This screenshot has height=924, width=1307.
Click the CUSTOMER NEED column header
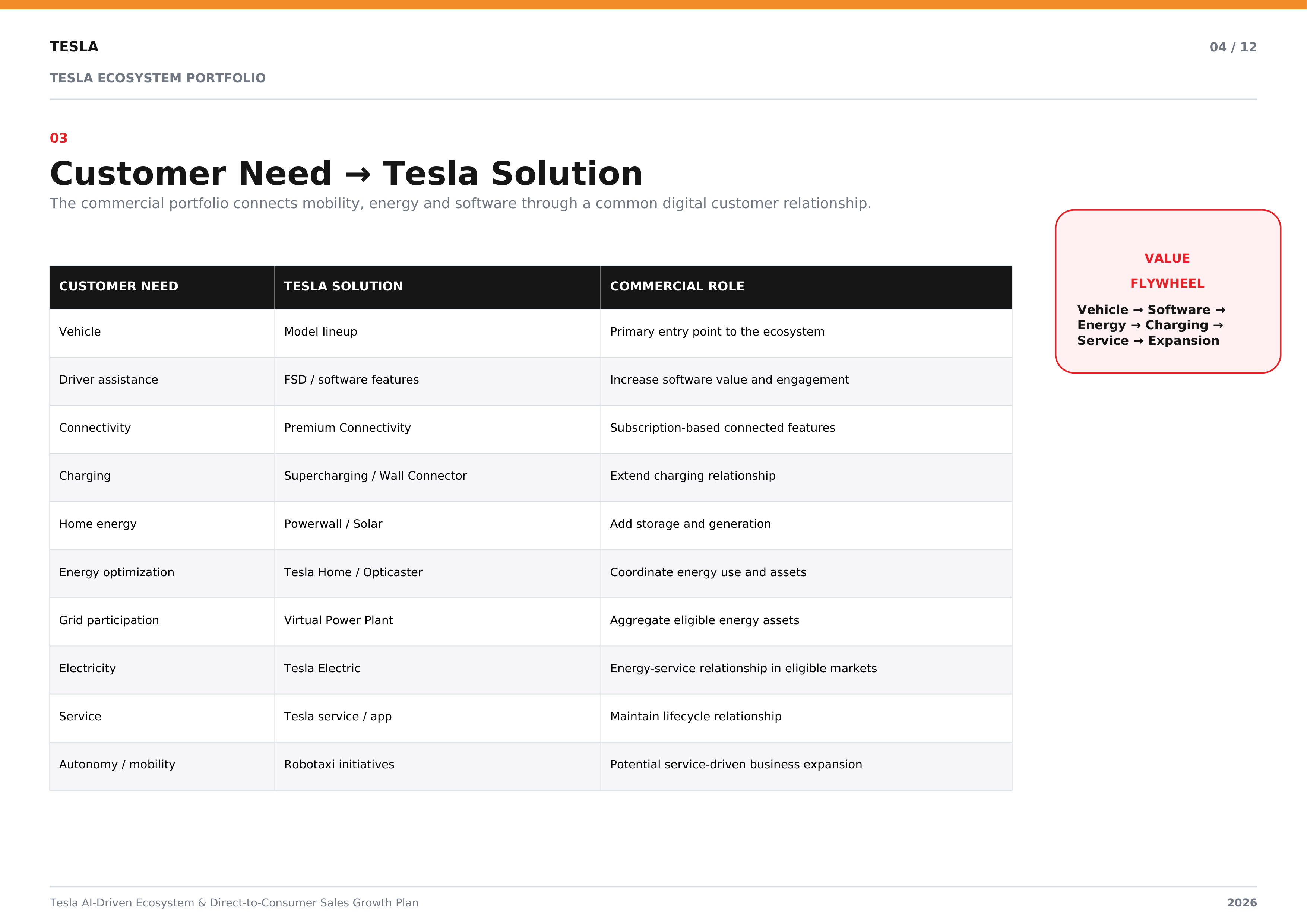click(x=162, y=287)
